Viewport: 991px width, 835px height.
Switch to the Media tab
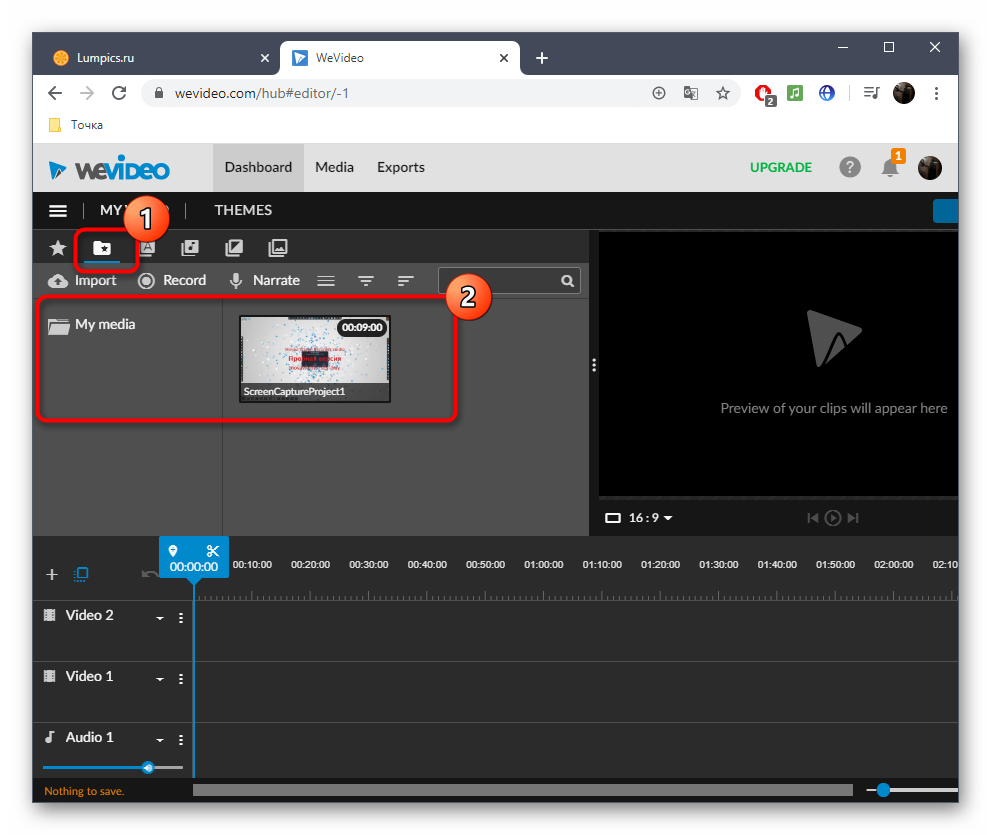(x=334, y=167)
